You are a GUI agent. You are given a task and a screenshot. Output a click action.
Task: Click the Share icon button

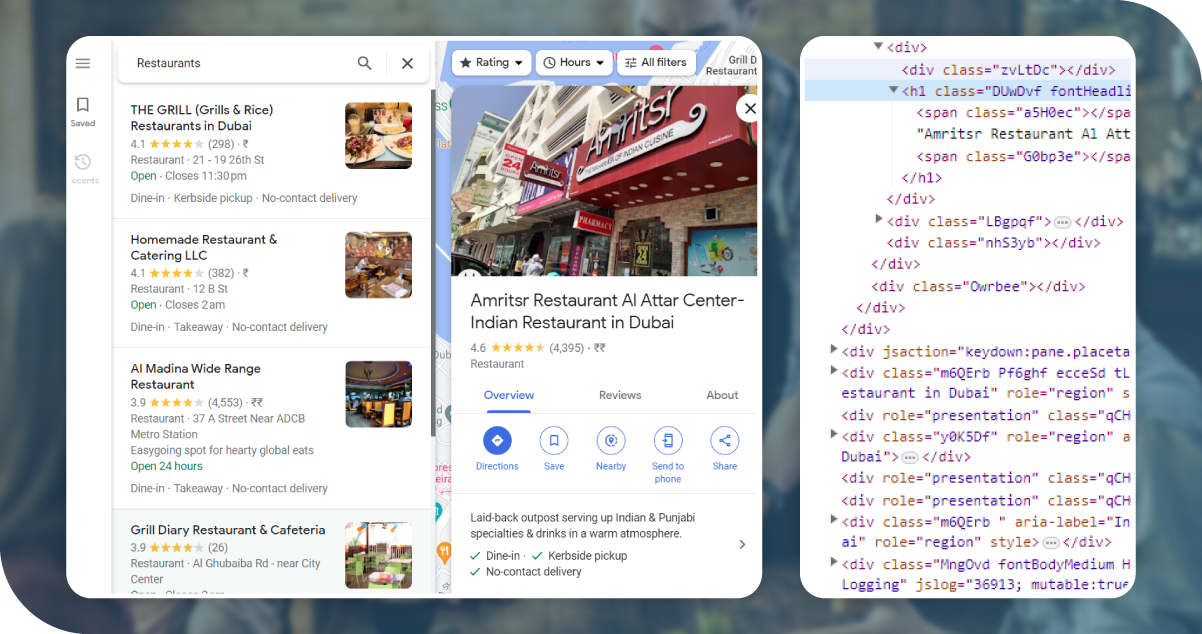[725, 441]
